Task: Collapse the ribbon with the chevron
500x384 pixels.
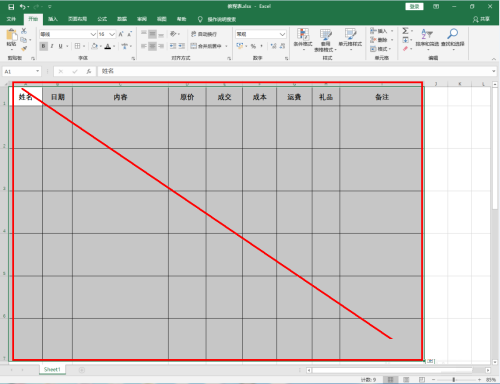Action: pyautogui.click(x=494, y=59)
